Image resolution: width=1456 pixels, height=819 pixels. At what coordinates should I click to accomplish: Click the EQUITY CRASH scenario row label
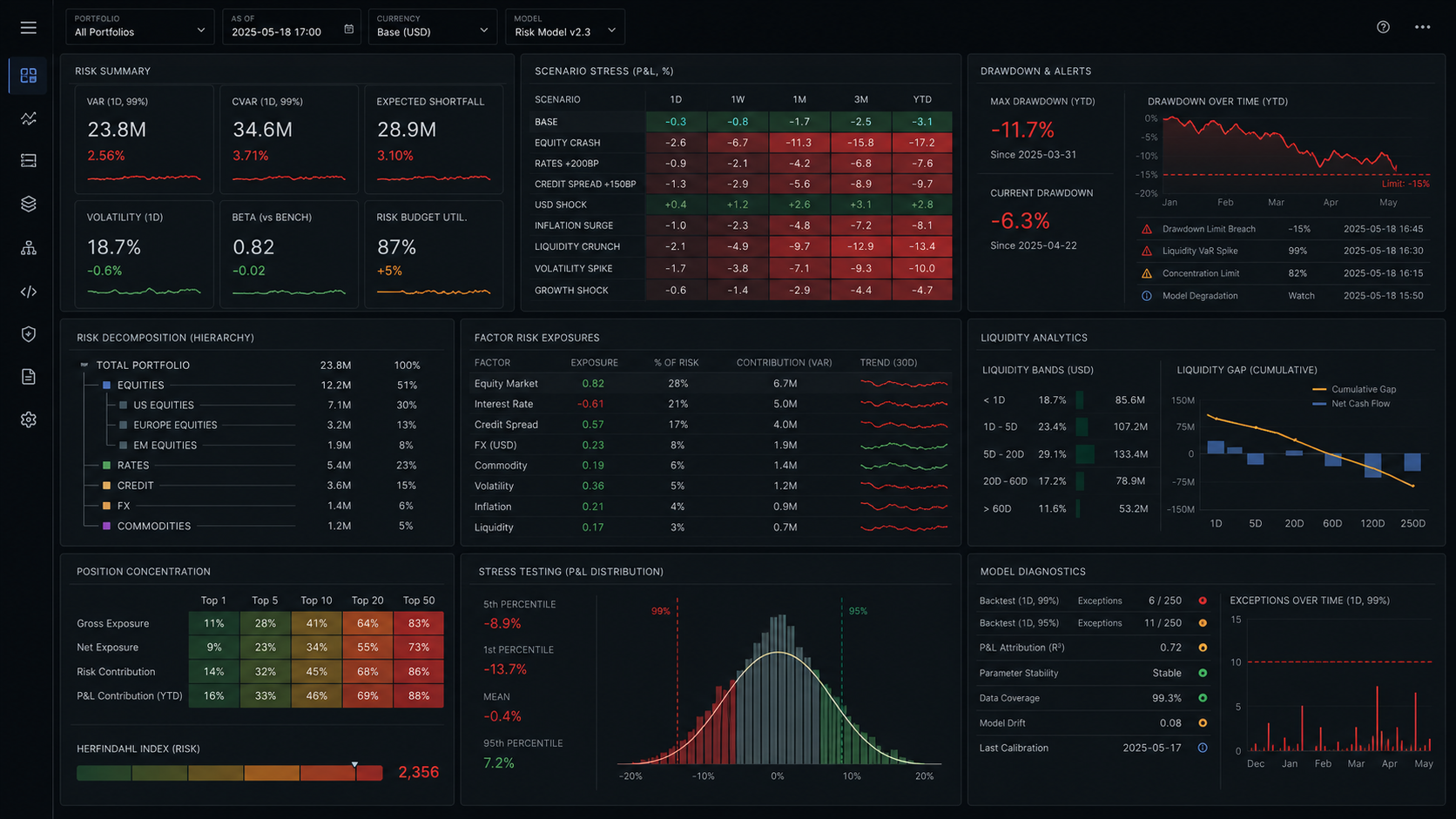tap(567, 143)
